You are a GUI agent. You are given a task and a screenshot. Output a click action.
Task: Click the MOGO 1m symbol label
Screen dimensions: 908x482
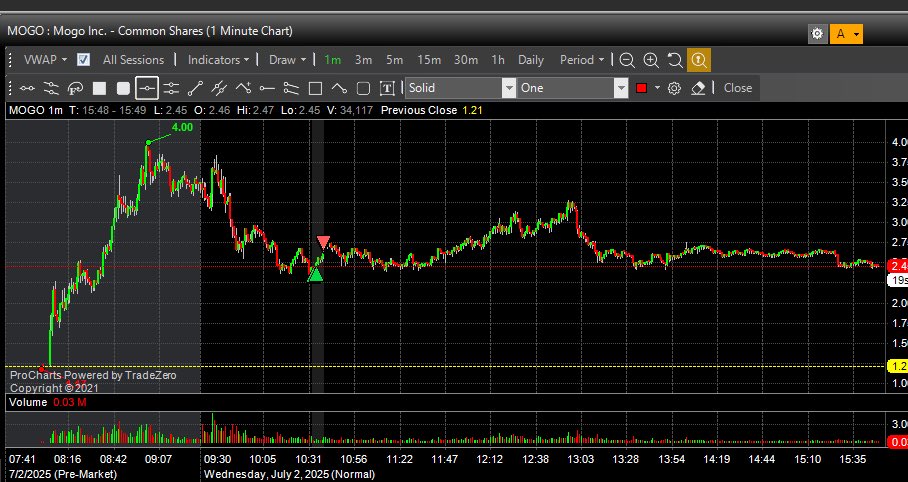pos(36,110)
